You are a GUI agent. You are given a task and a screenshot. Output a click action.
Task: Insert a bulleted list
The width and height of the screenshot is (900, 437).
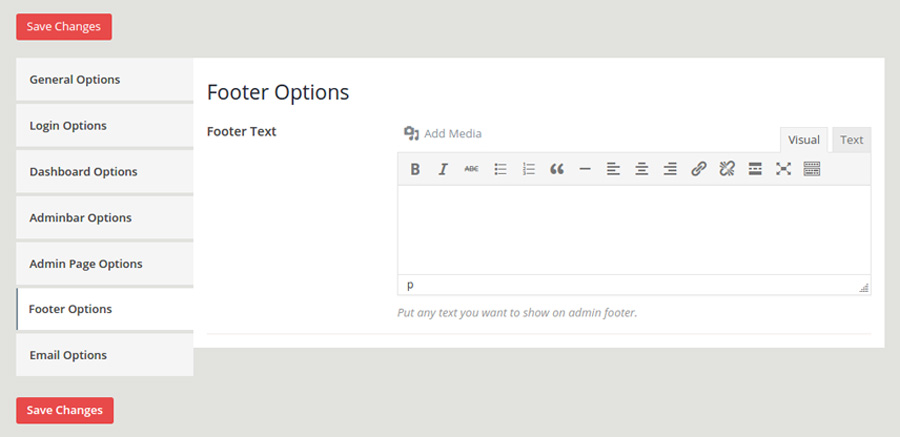click(x=500, y=169)
